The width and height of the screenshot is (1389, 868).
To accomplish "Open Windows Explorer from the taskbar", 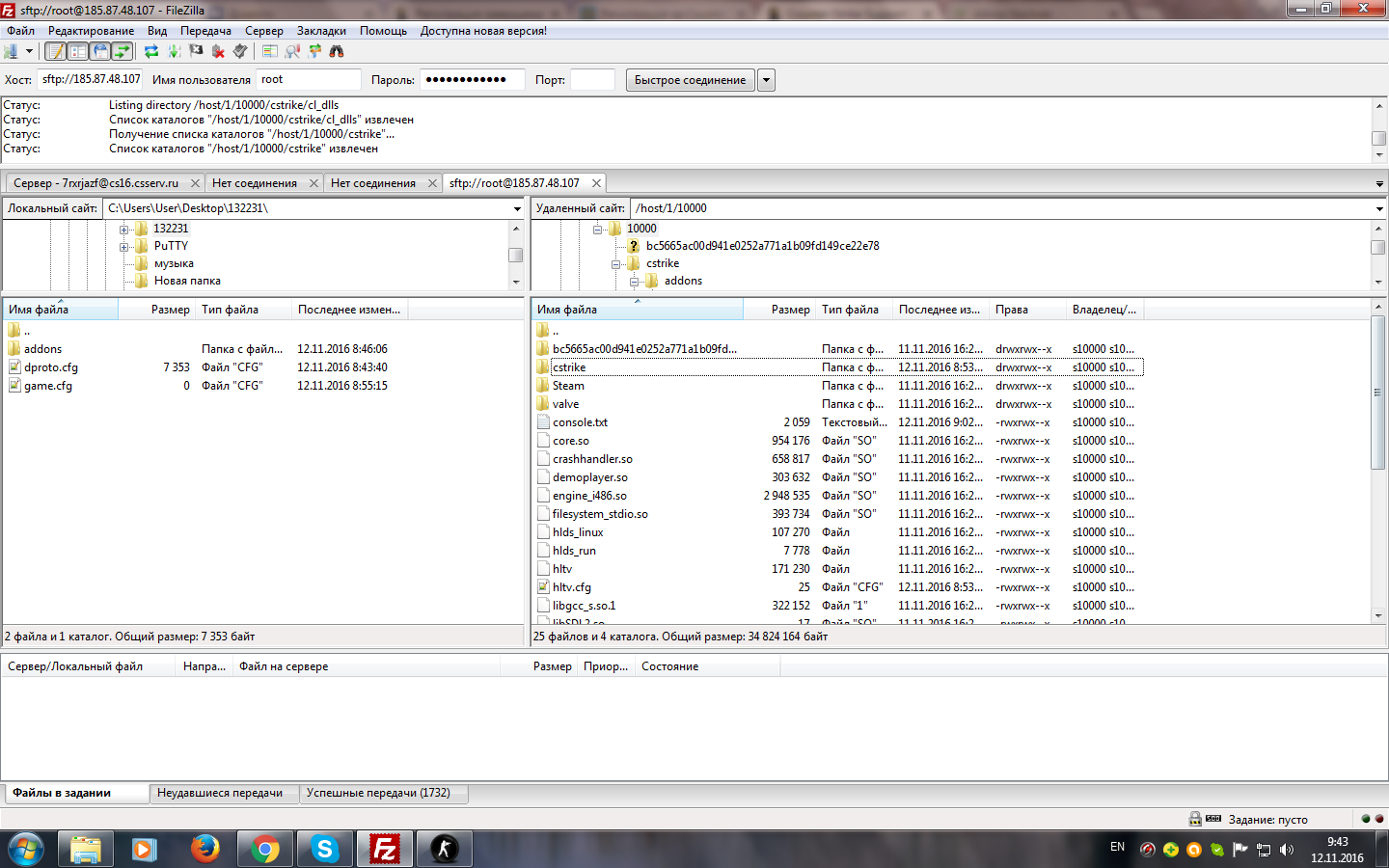I will (85, 850).
